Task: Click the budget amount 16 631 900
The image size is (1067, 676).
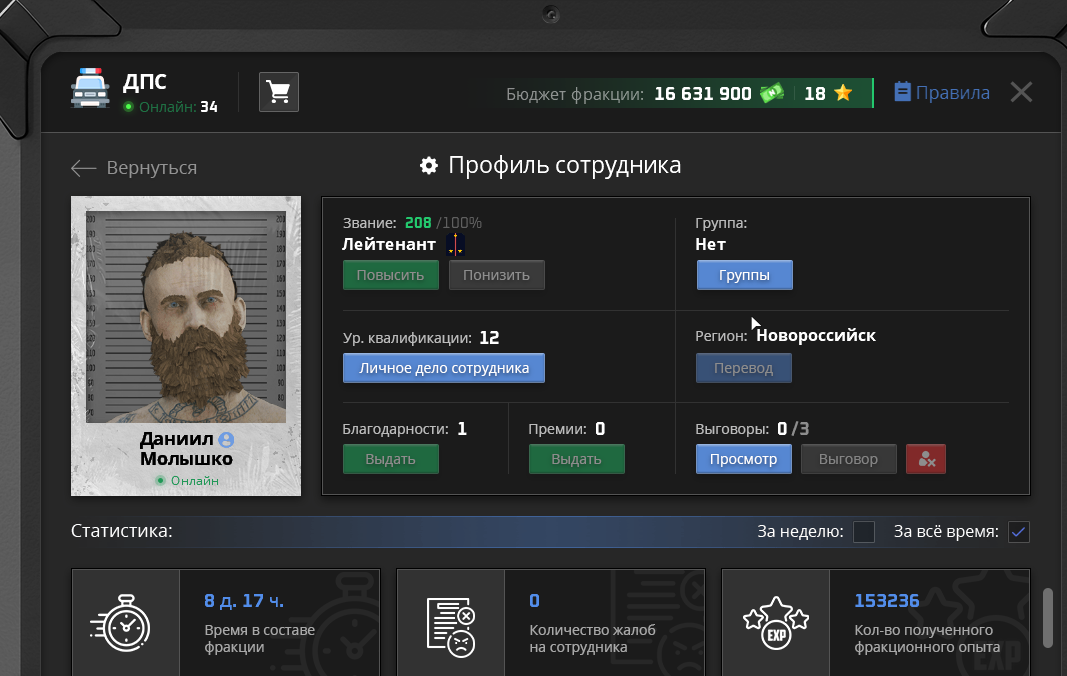Action: [703, 93]
